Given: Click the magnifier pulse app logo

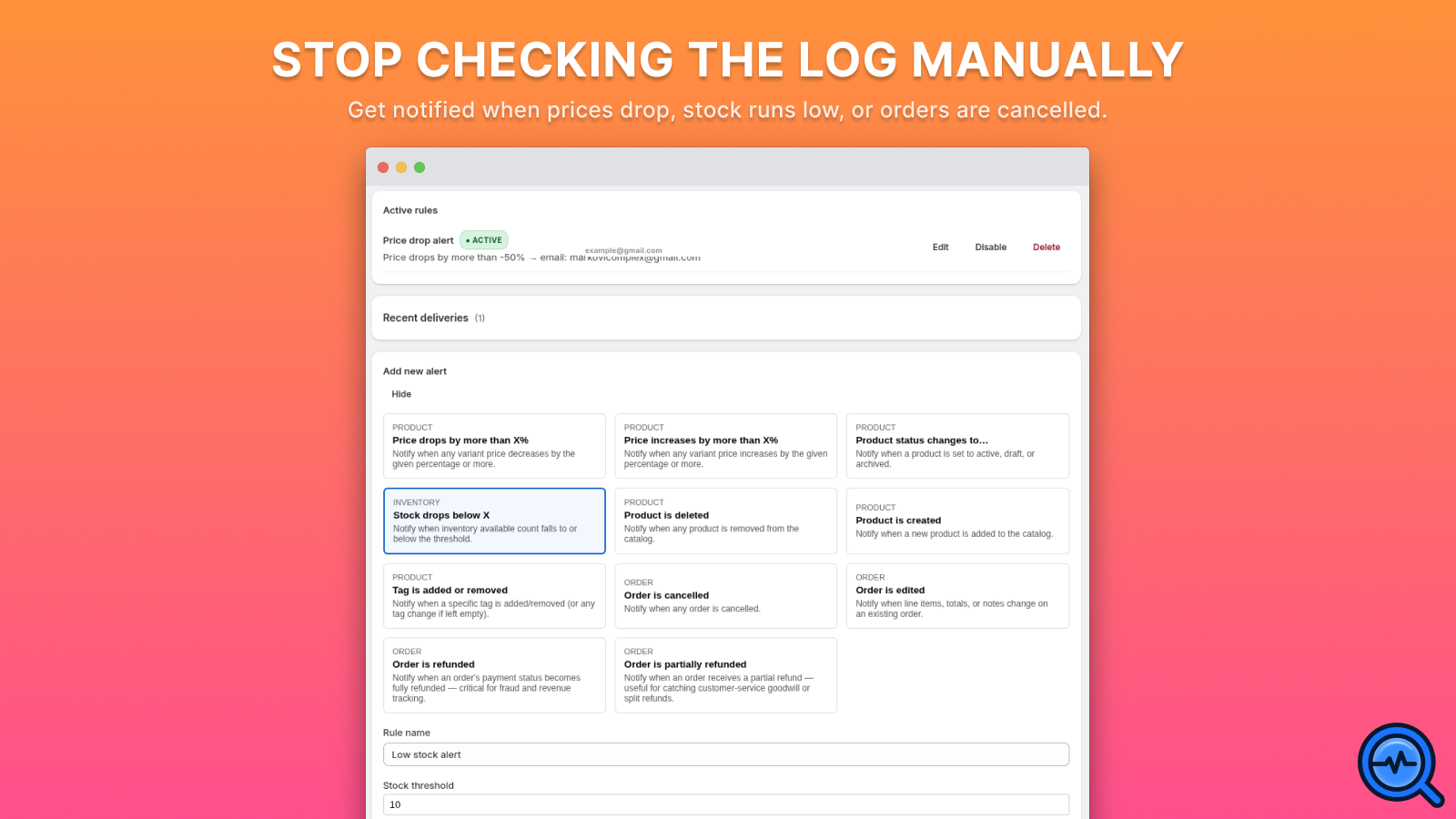Looking at the screenshot, I should click(x=1400, y=764).
